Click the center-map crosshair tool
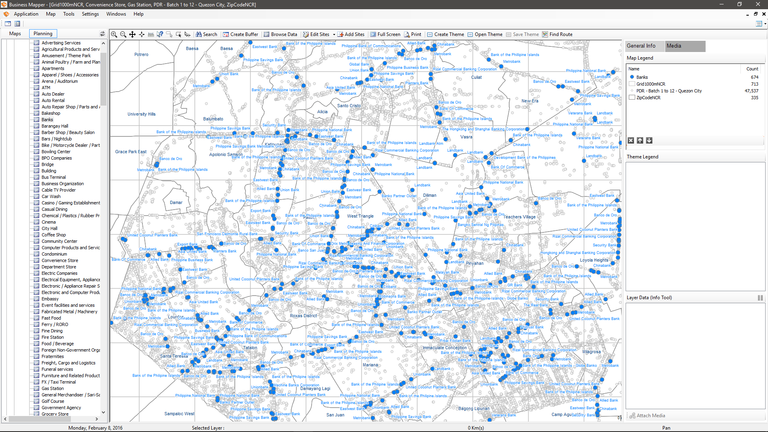The image size is (768, 432). (142, 34)
